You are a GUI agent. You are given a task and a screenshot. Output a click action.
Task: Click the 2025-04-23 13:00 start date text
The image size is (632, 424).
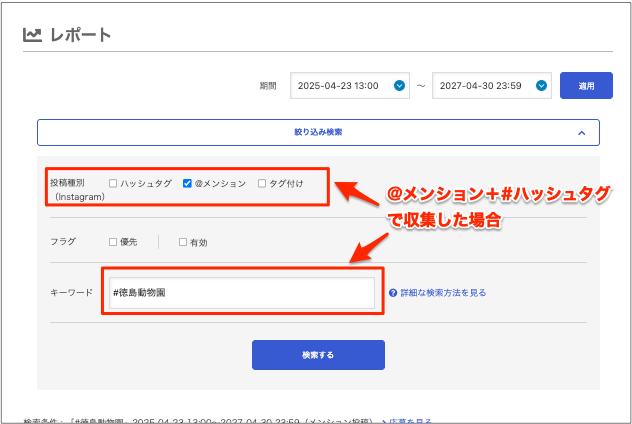[338, 87]
